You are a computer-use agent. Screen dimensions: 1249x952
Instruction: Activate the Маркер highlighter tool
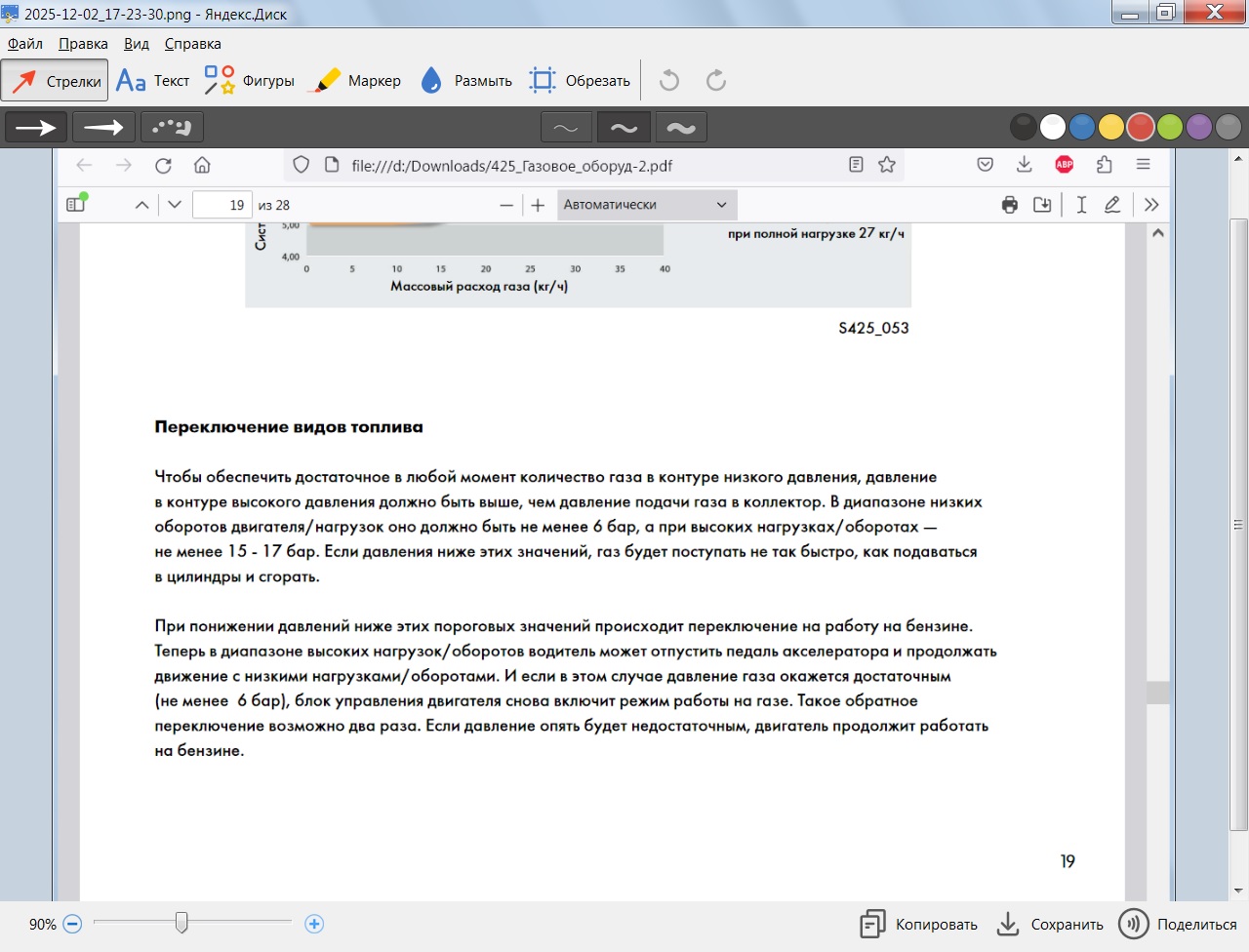click(354, 81)
